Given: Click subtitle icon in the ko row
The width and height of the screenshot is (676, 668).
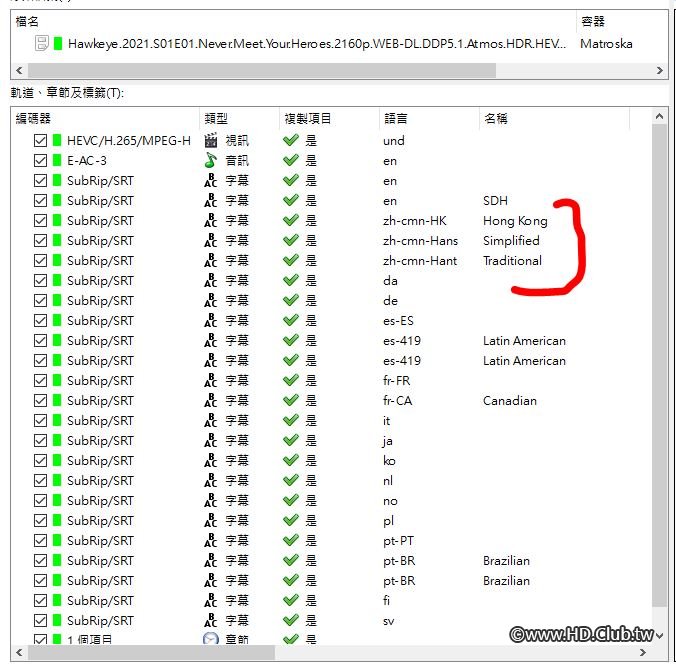Looking at the screenshot, I should (210, 460).
